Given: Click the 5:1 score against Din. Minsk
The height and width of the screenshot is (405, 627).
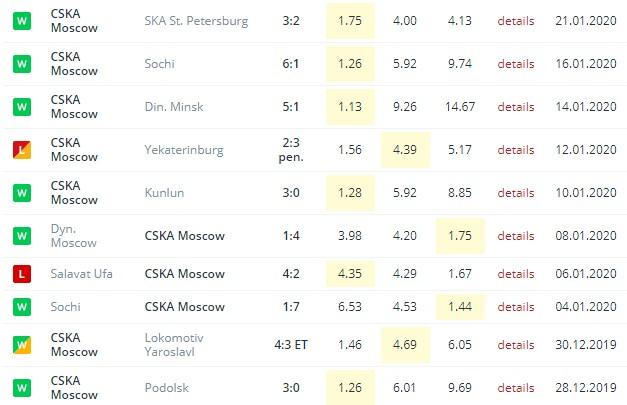Looking at the screenshot, I should (291, 107).
